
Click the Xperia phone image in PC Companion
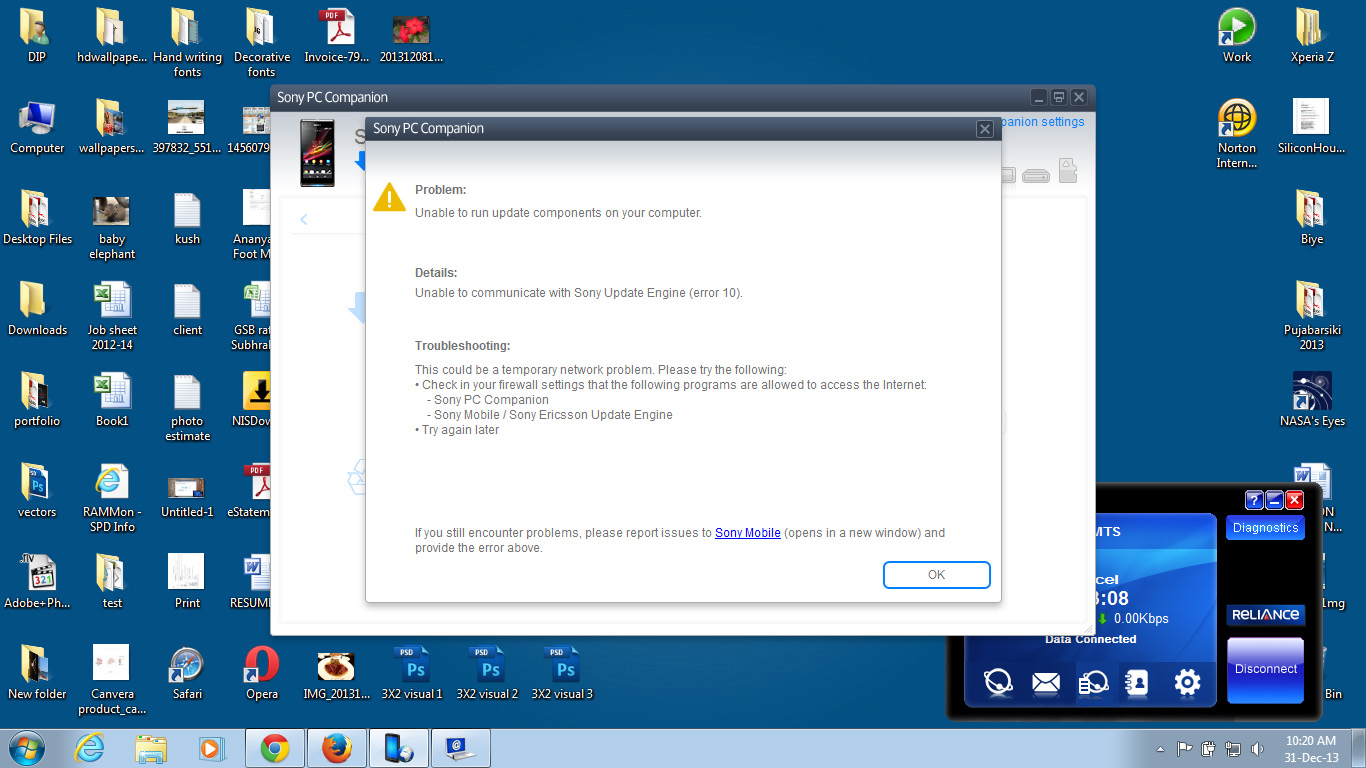318,153
